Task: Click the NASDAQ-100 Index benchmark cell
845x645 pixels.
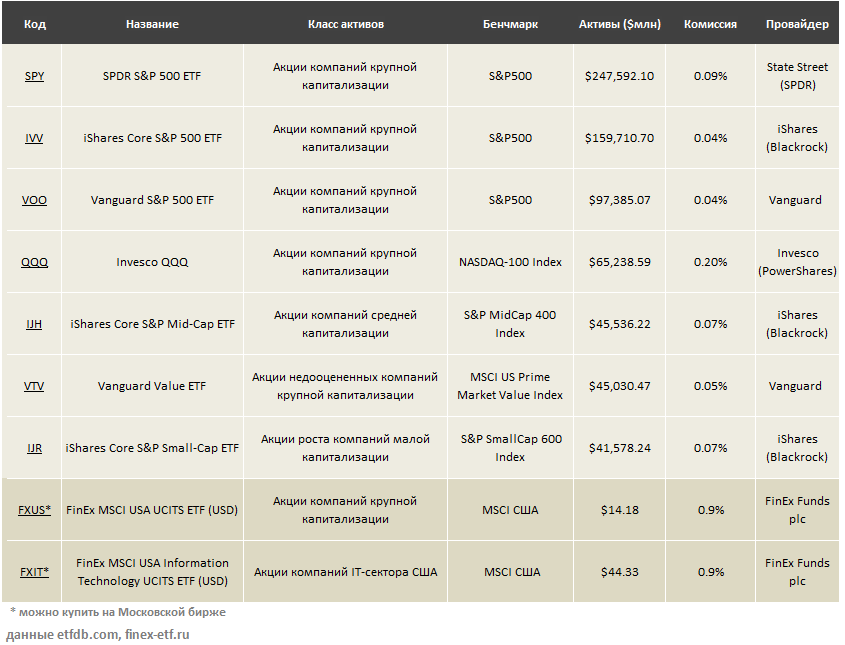Action: click(x=510, y=262)
